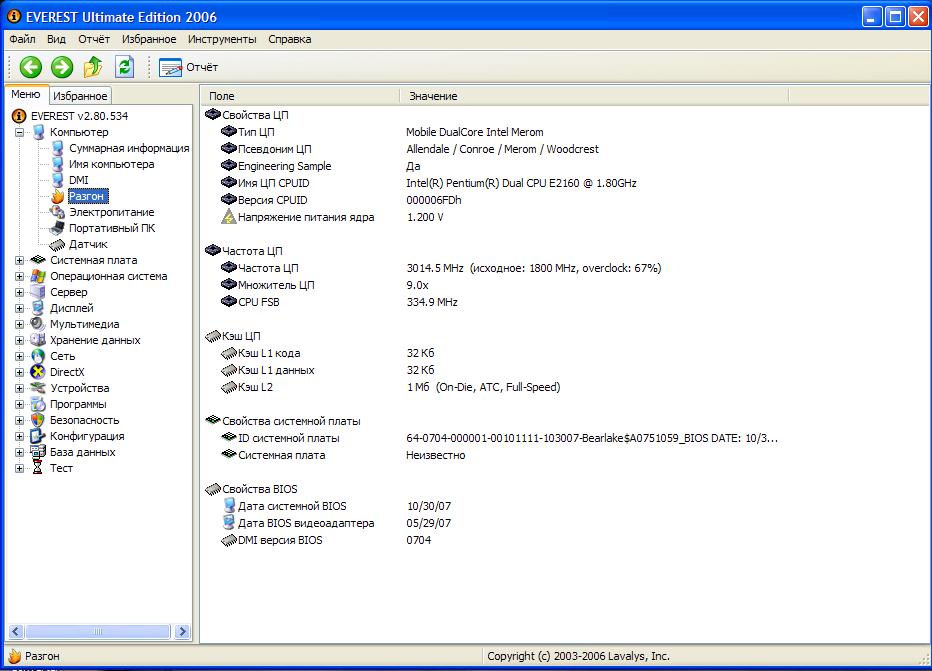This screenshot has width=932, height=671.
Task: Click the Тест hourglass icon
Action: pos(39,468)
